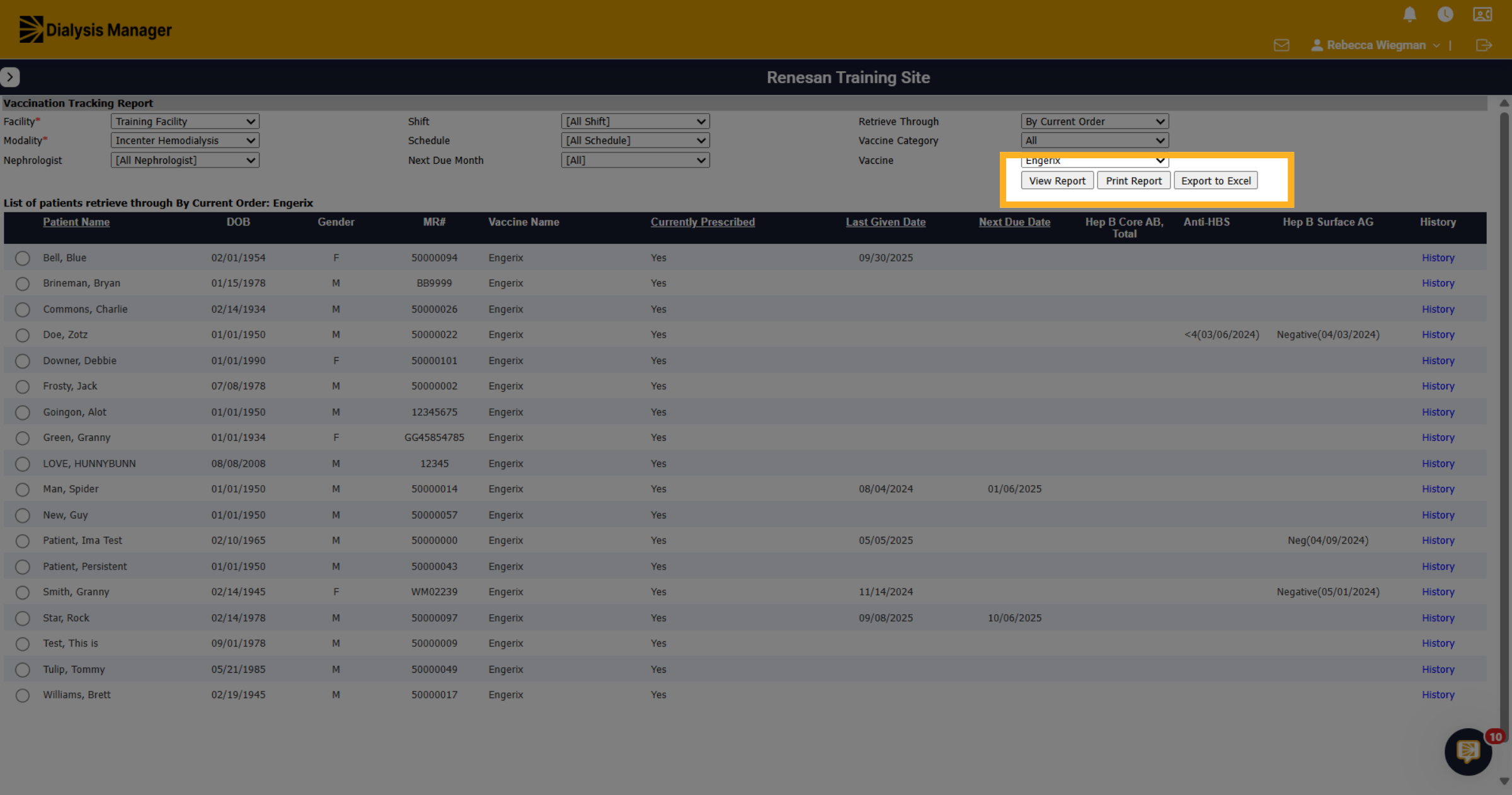Open the Facility dropdown
Image resolution: width=1512 pixels, height=795 pixels.
click(185, 122)
